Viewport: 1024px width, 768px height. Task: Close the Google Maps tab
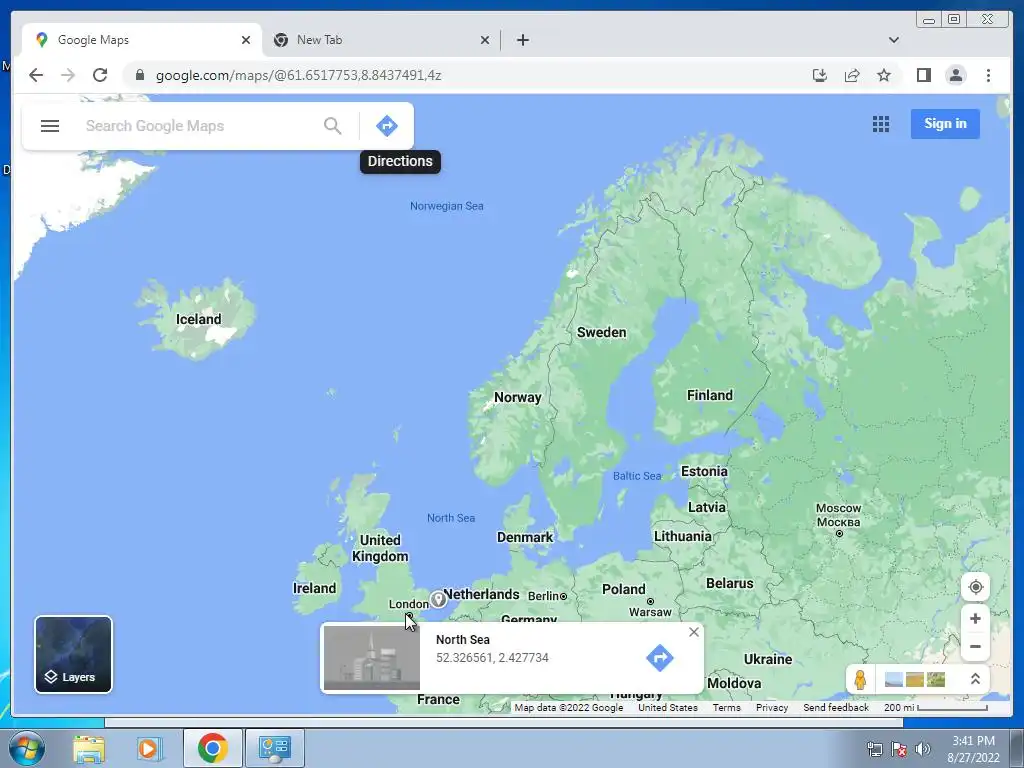coord(246,40)
